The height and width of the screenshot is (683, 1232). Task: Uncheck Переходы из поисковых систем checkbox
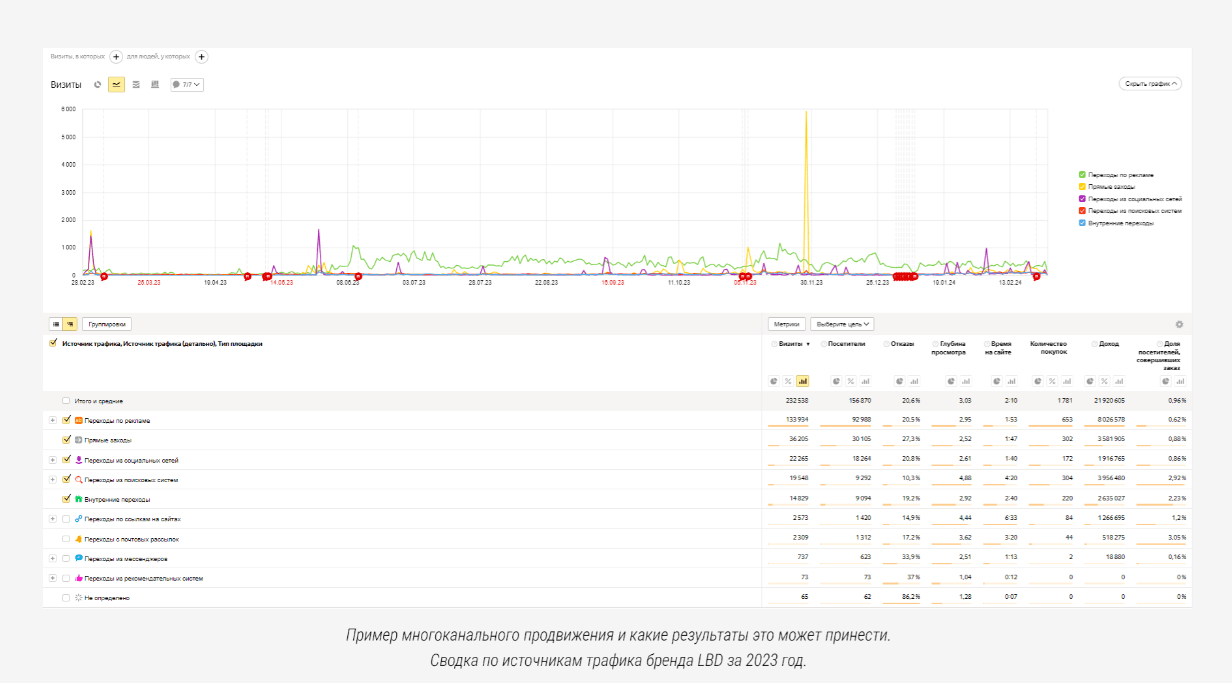click(66, 479)
